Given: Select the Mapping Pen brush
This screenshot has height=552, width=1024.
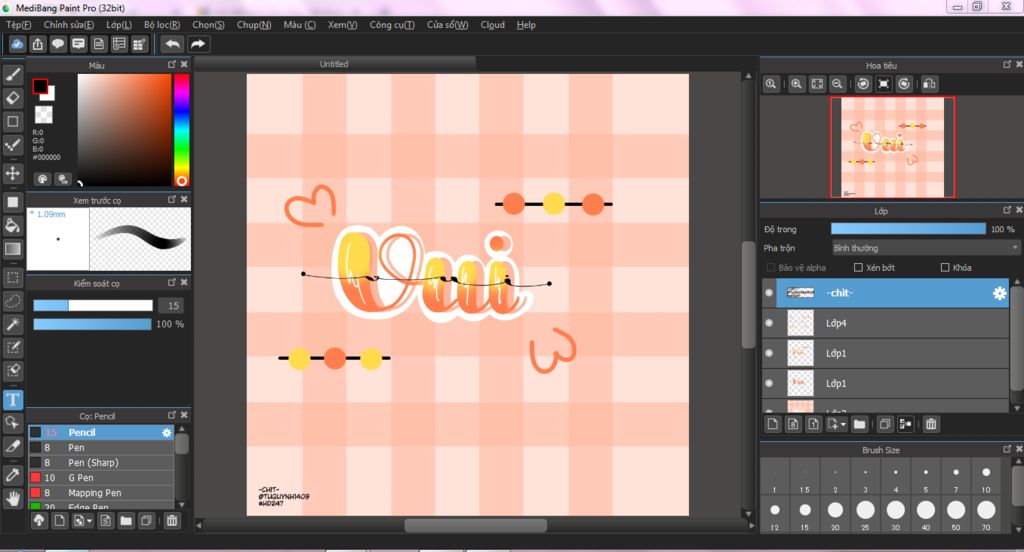Looking at the screenshot, I should [x=101, y=493].
